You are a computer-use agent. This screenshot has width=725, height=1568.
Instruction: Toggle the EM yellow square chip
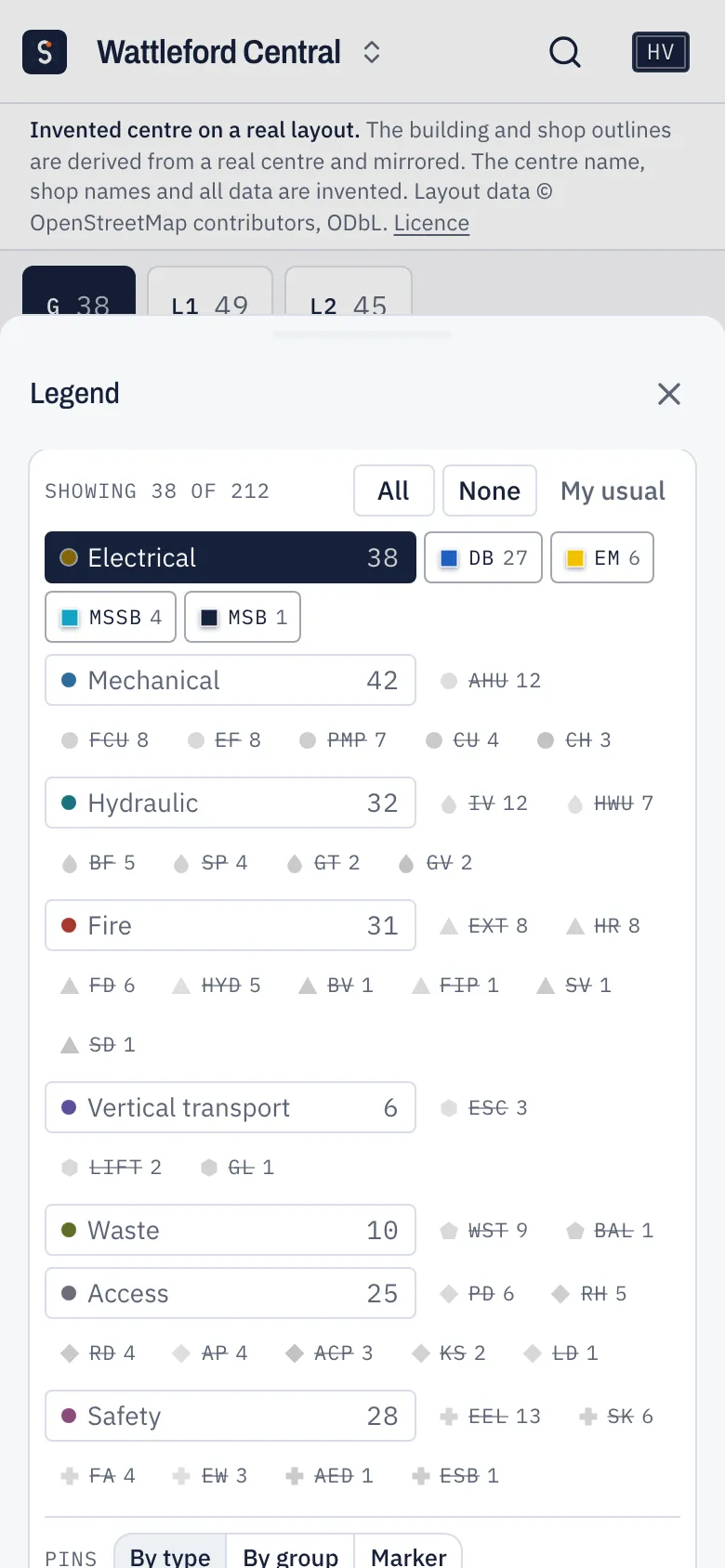point(602,557)
